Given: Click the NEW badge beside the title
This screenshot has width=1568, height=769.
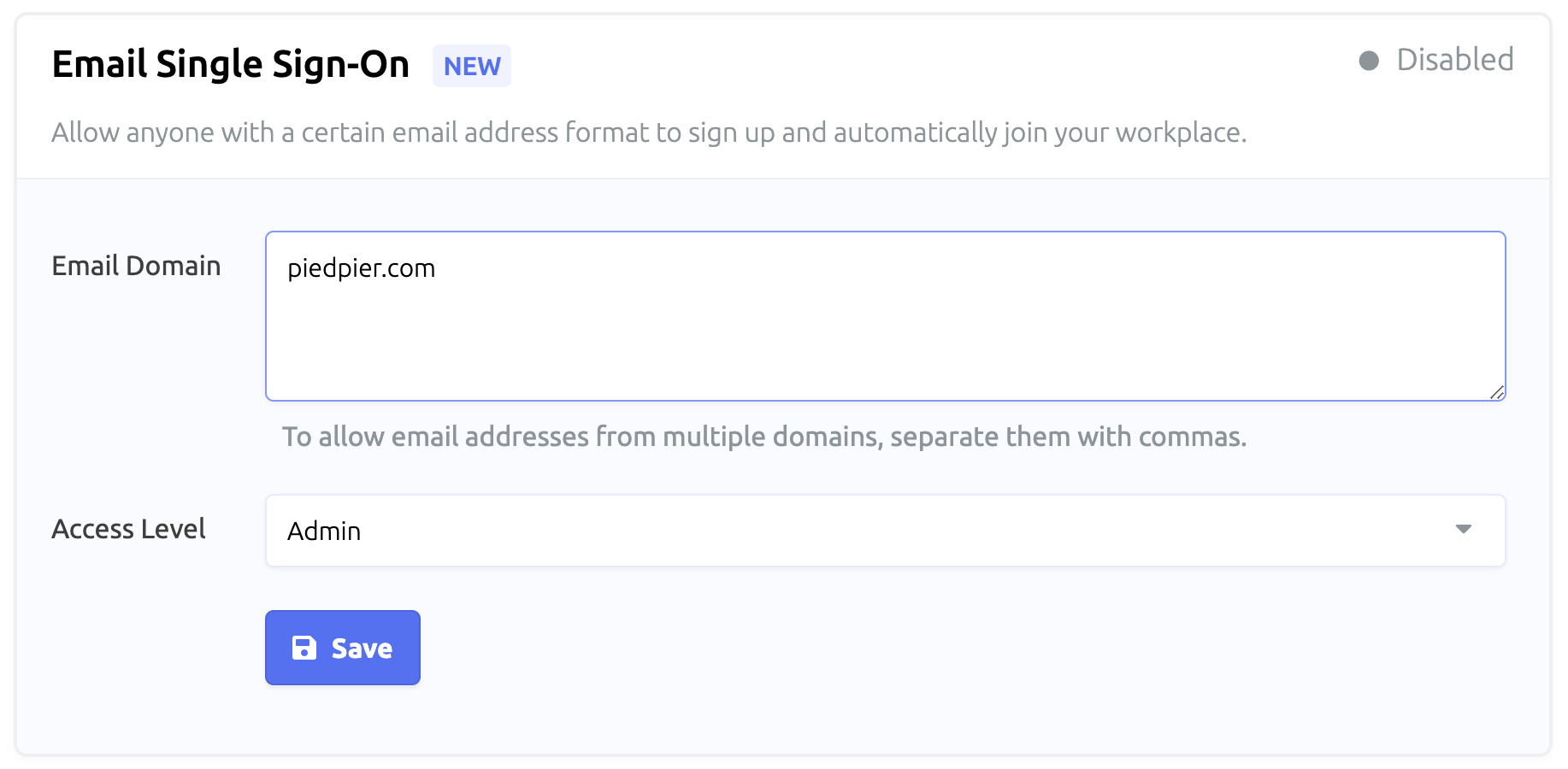Looking at the screenshot, I should (x=472, y=66).
